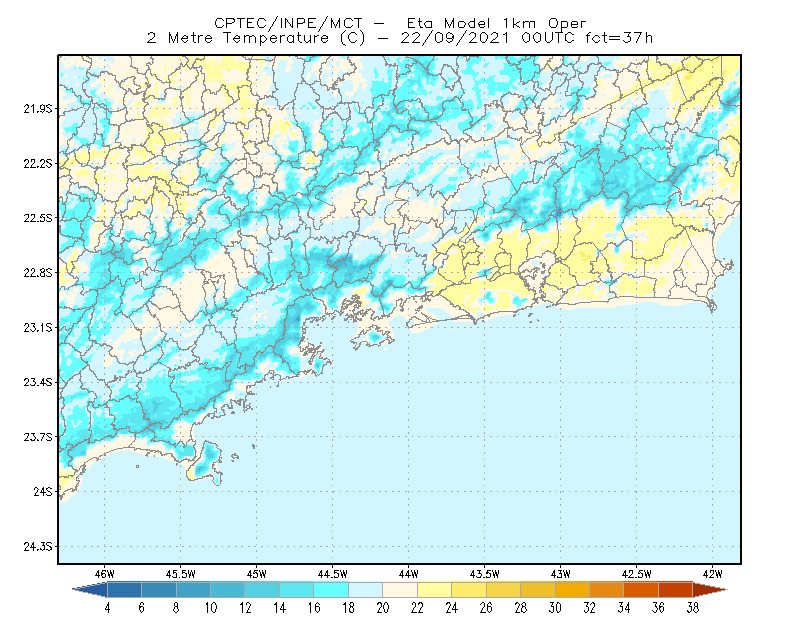Select the 23.1S latitude label
This screenshot has height=618, width=800.
point(38,327)
